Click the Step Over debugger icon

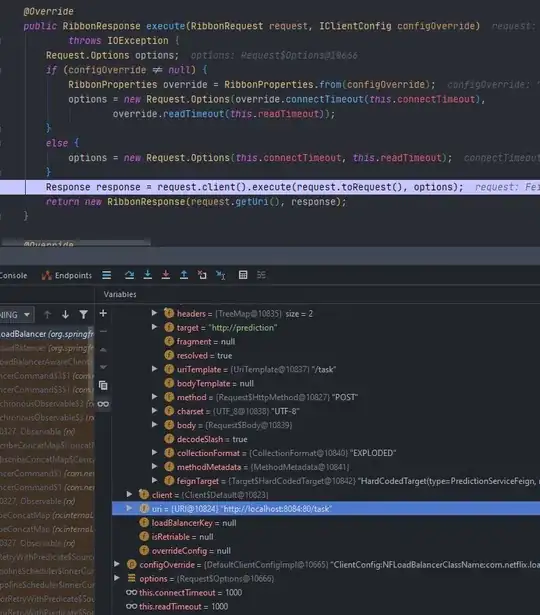[x=129, y=275]
